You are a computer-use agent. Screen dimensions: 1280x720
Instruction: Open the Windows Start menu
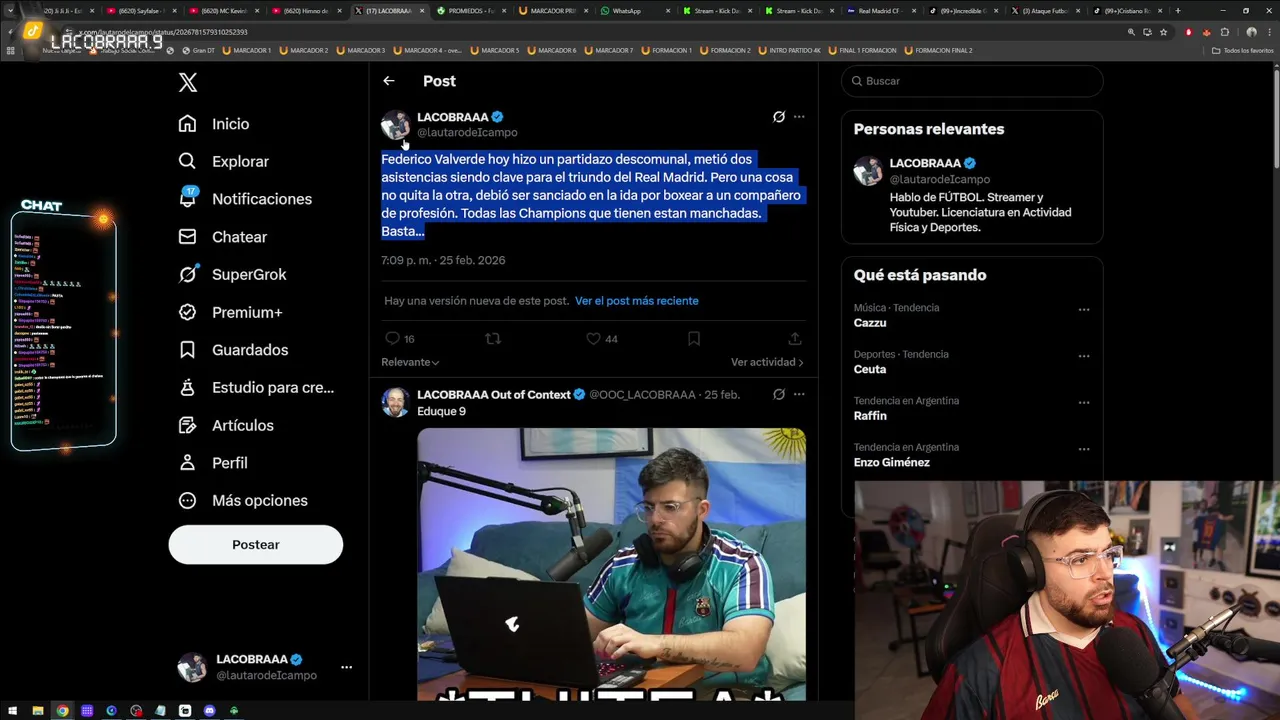point(13,711)
